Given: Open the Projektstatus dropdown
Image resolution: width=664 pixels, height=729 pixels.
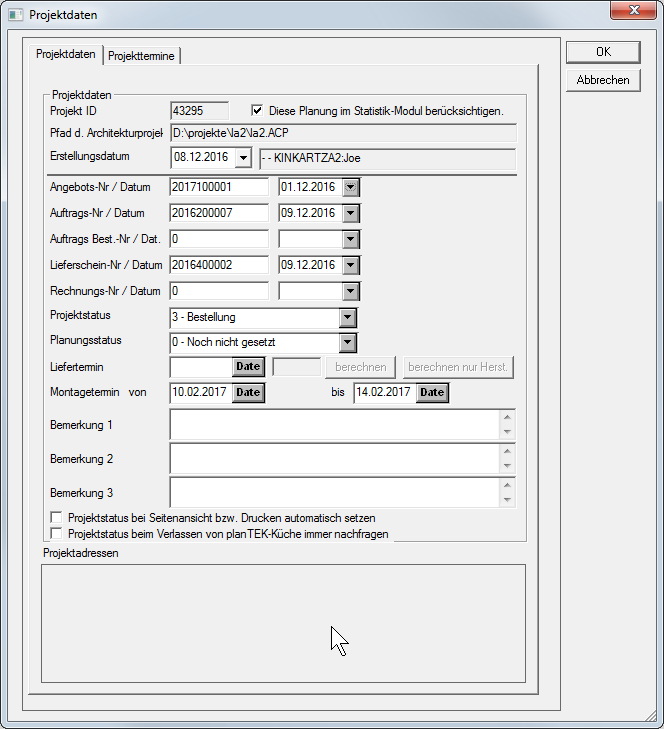Looking at the screenshot, I should point(348,318).
